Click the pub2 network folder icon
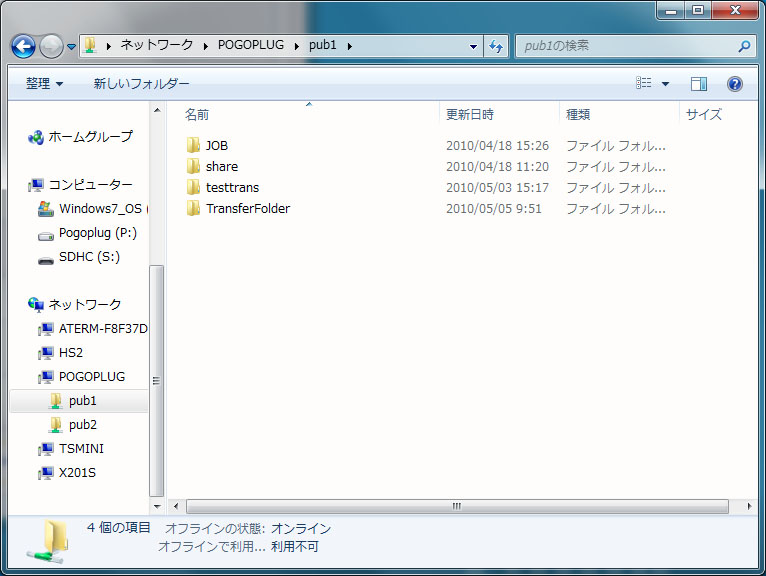 tap(56, 425)
